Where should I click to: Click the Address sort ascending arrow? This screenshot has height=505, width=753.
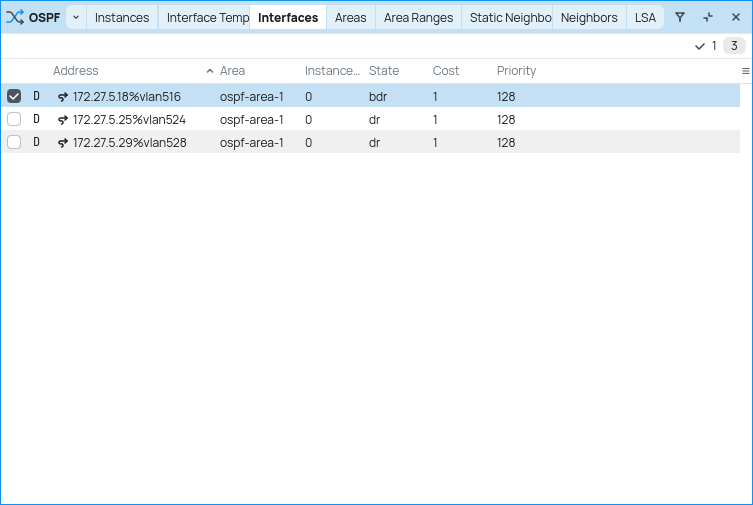(210, 71)
